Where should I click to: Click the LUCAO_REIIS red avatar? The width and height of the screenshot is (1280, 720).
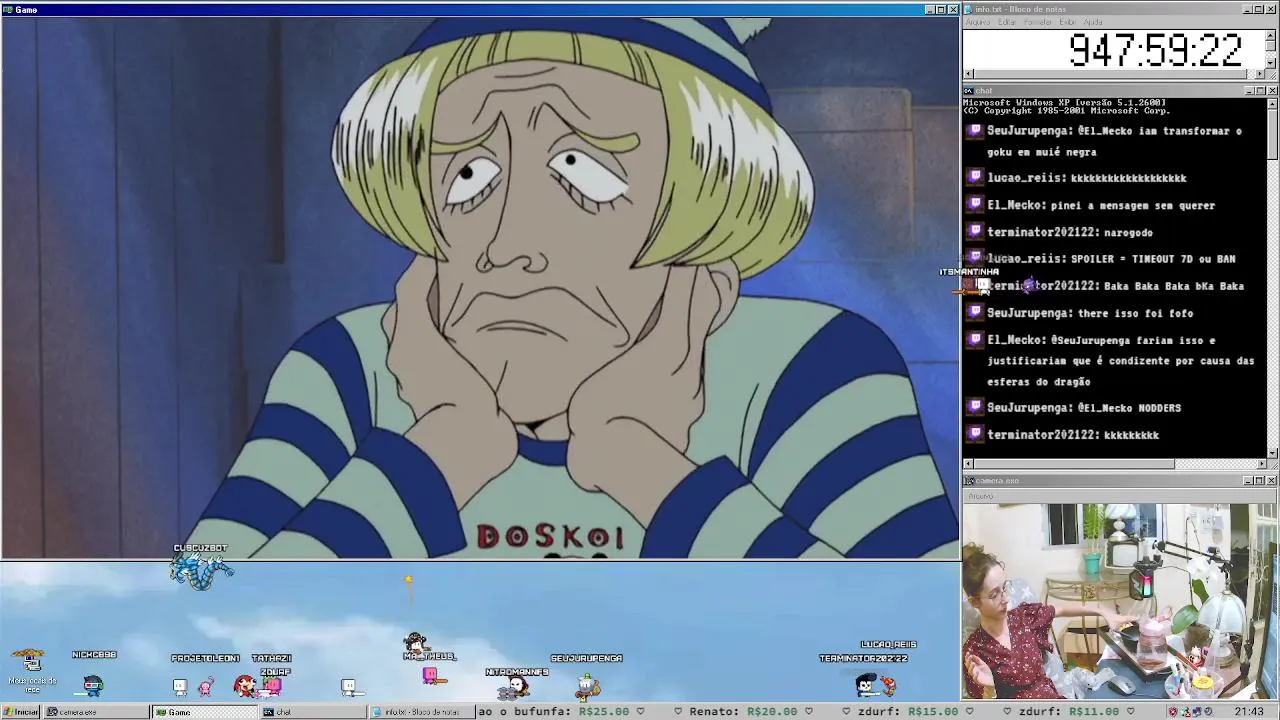pyautogui.click(x=888, y=685)
